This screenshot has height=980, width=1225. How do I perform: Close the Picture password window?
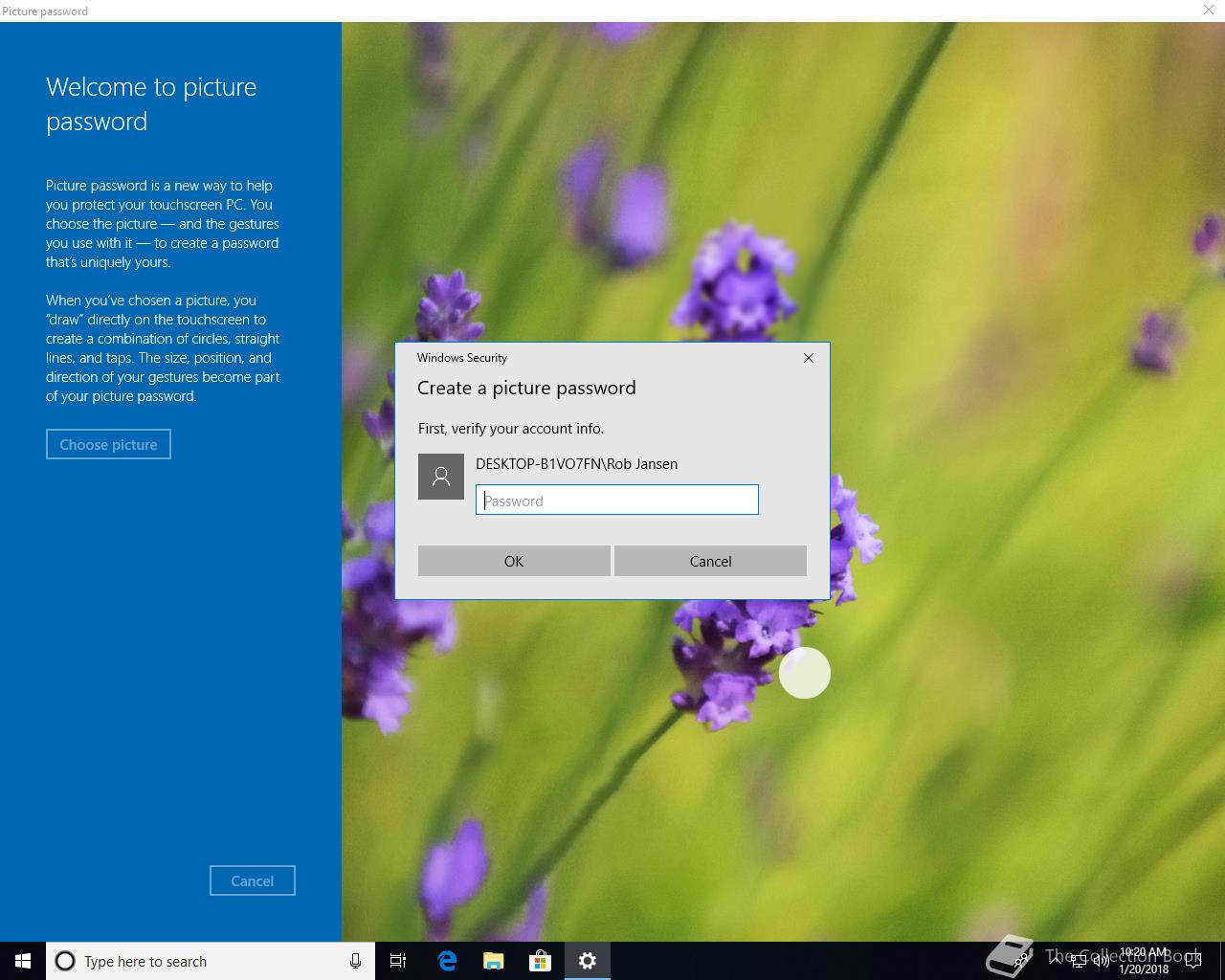(x=1209, y=10)
